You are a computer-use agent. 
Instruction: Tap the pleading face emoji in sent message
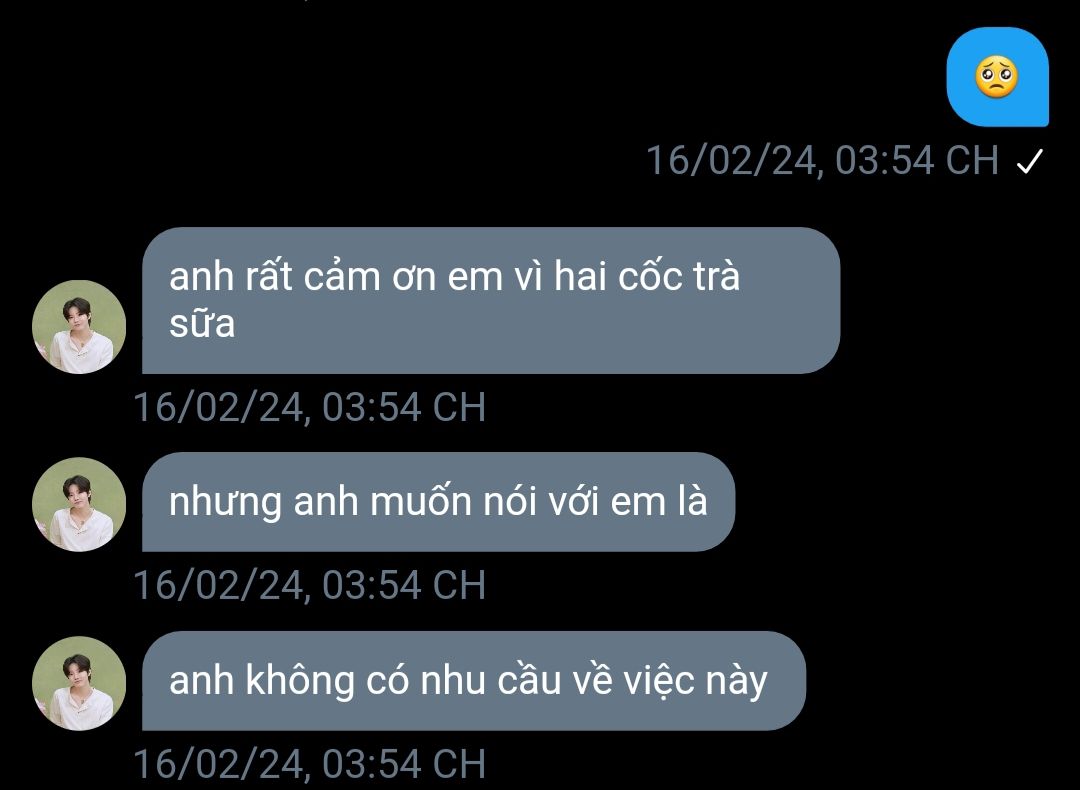coord(997,77)
